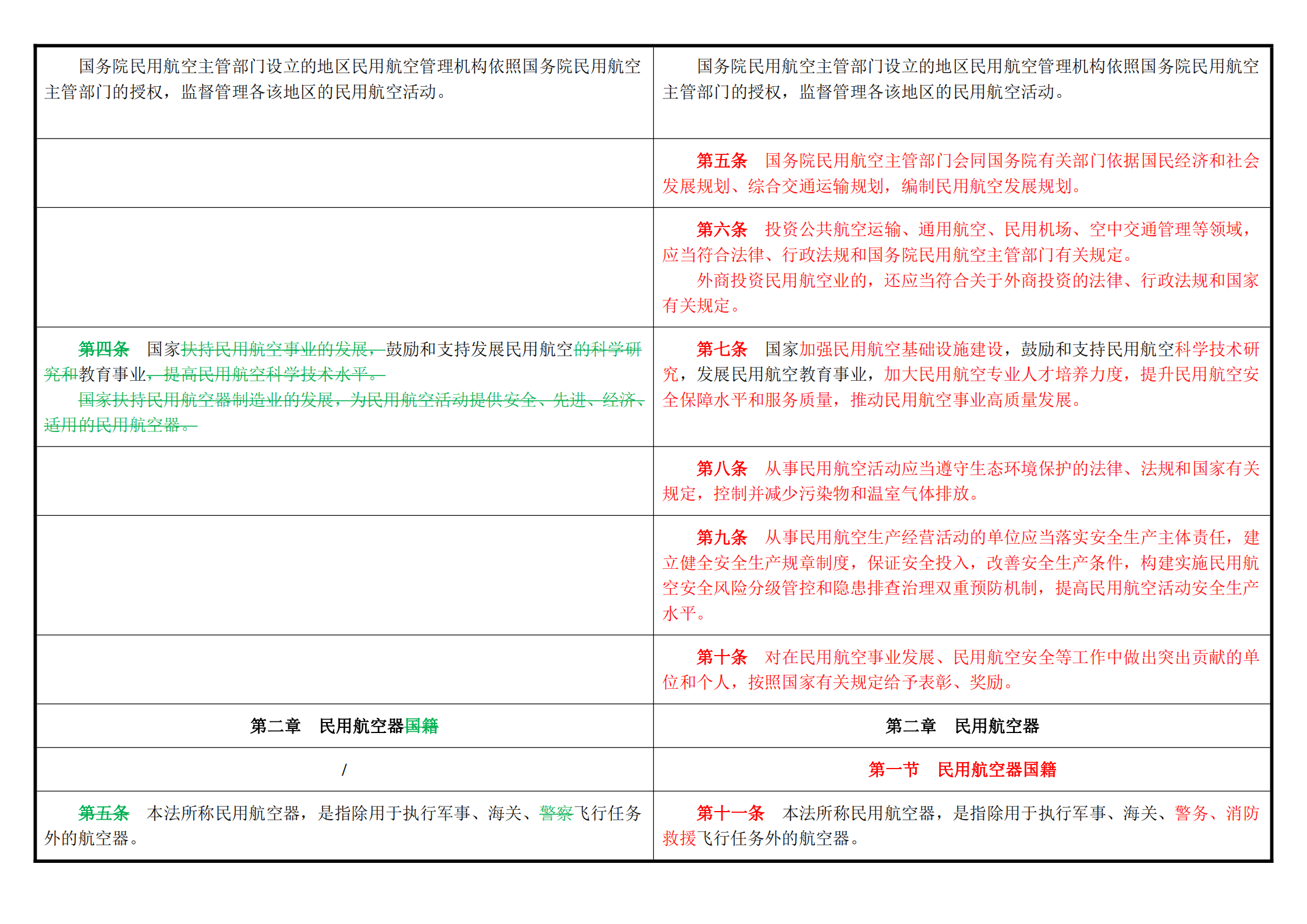Click the slash placeholder in the left cell
Viewport: 1307px width, 924px height.
tap(344, 770)
